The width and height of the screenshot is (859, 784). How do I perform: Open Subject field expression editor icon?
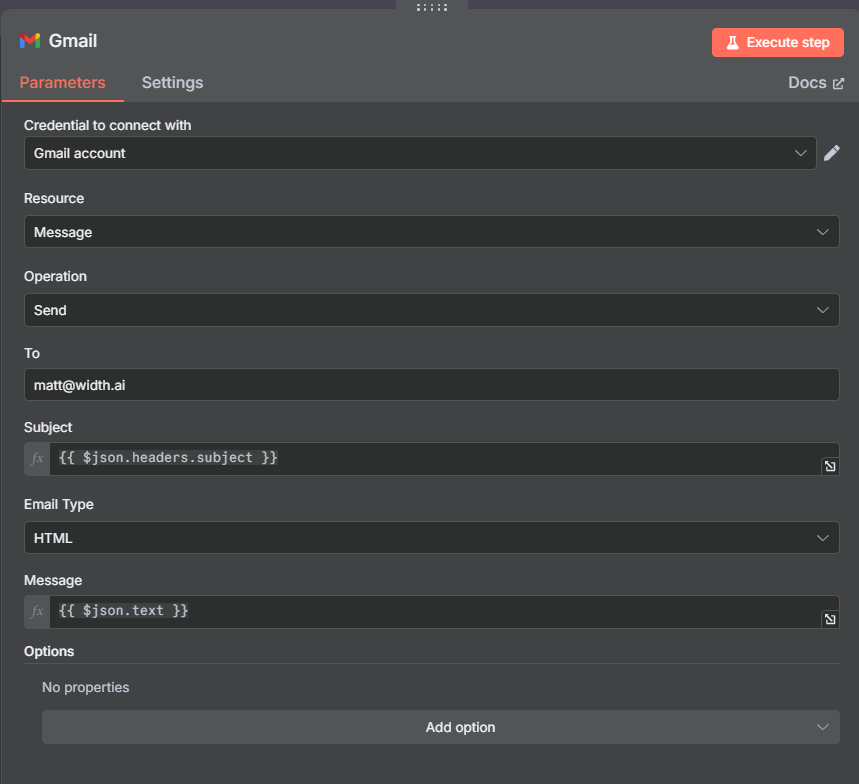tap(830, 466)
